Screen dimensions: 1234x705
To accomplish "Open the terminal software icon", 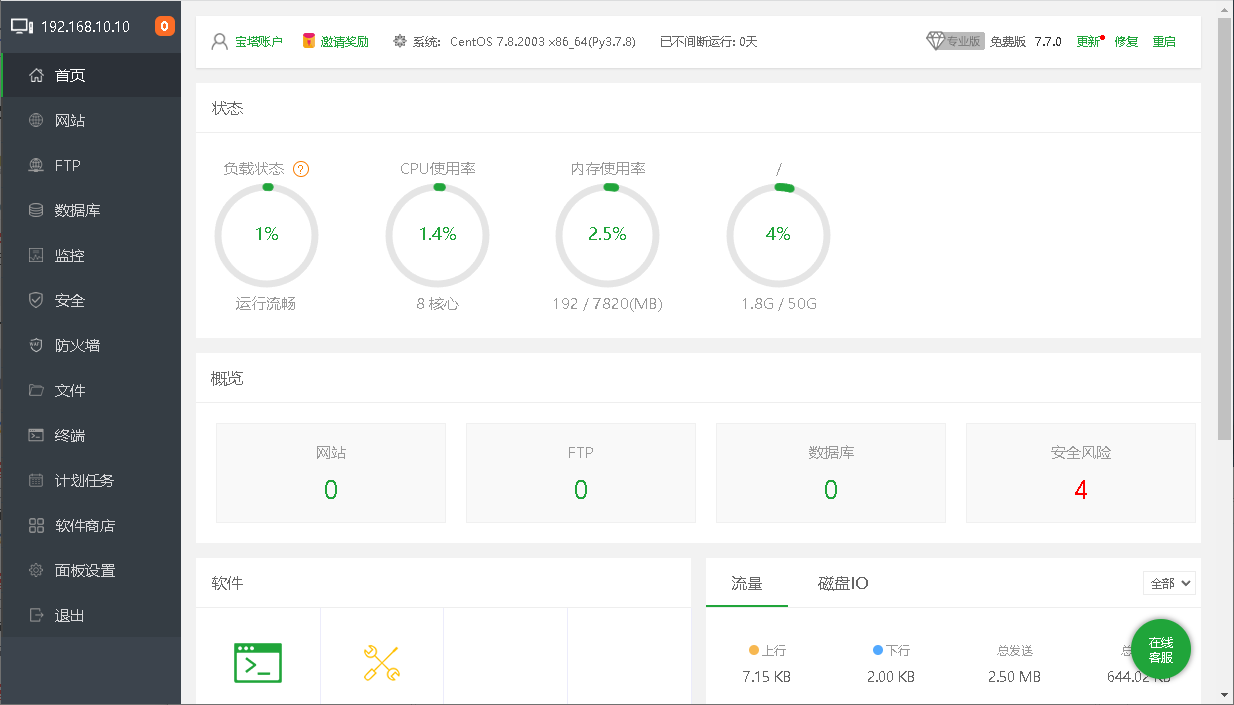I will [x=257, y=662].
